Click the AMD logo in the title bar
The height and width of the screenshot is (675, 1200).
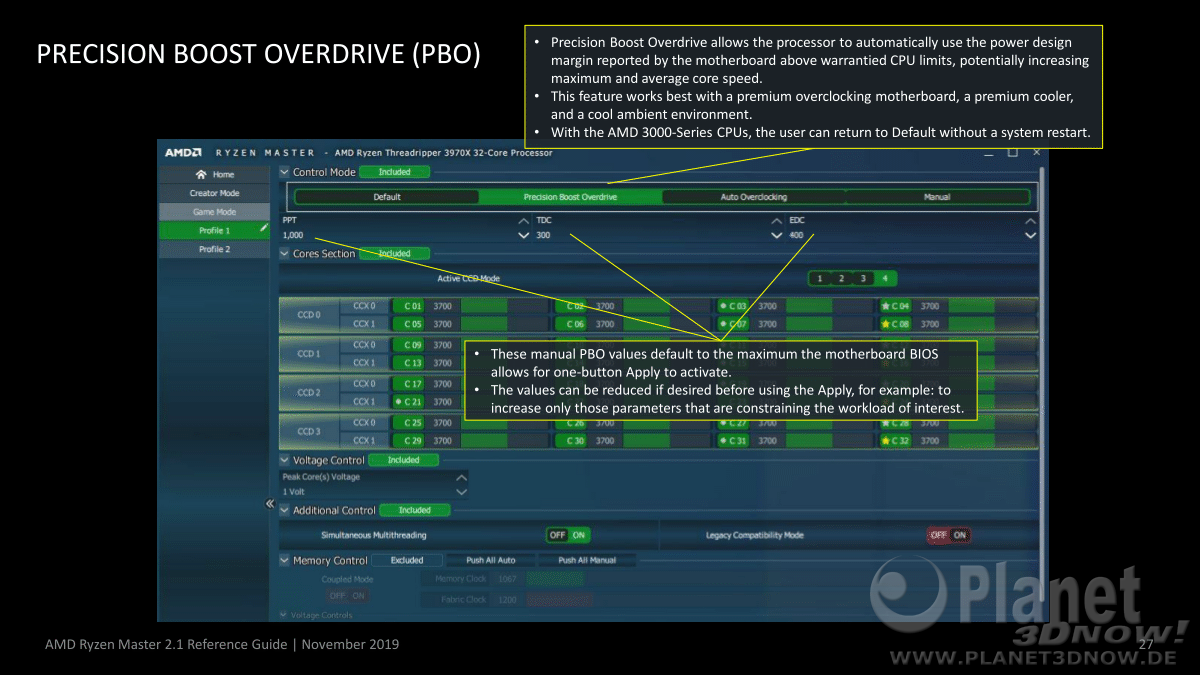184,153
